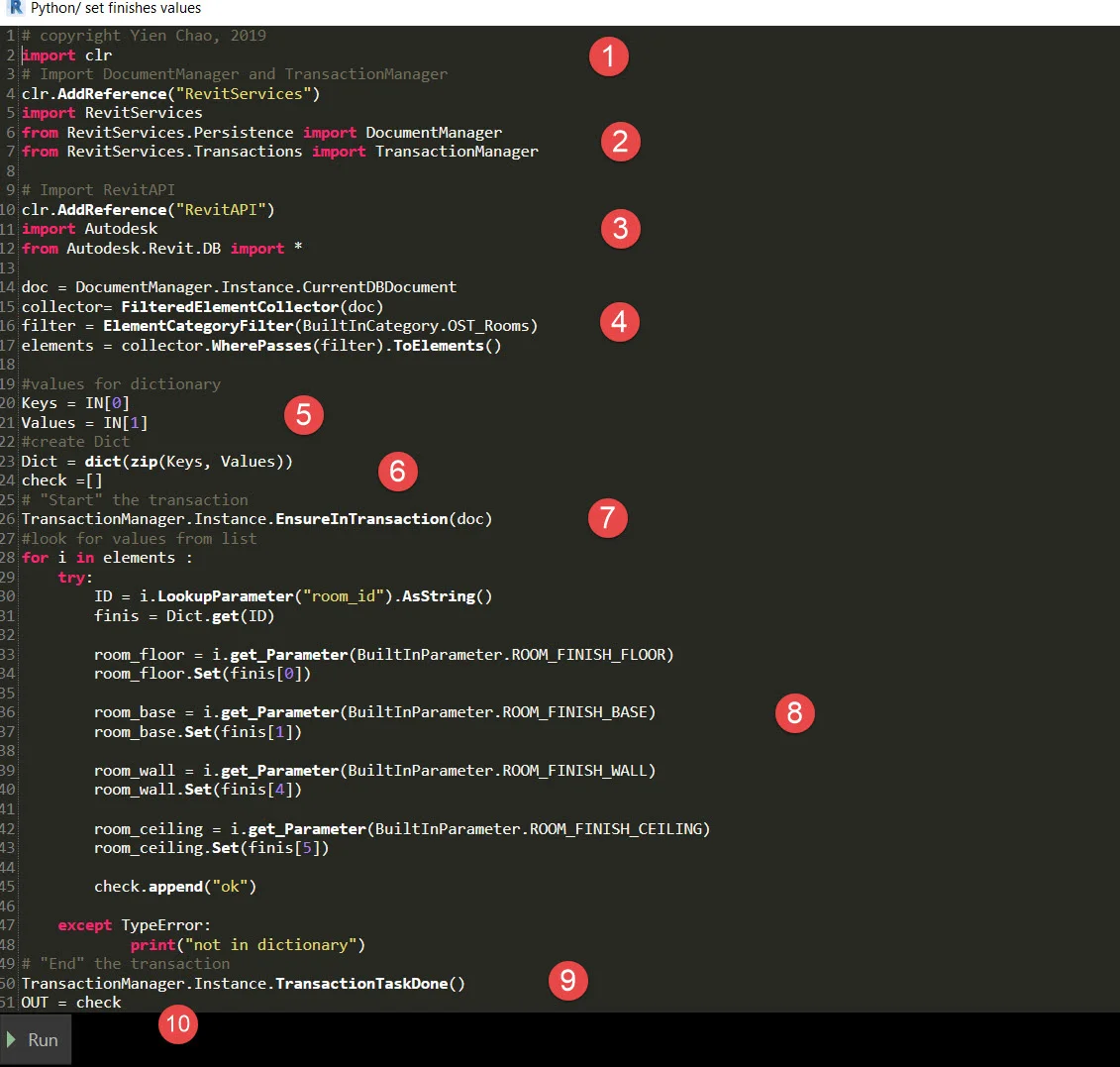Click the Revit icon in title bar

tap(14, 8)
